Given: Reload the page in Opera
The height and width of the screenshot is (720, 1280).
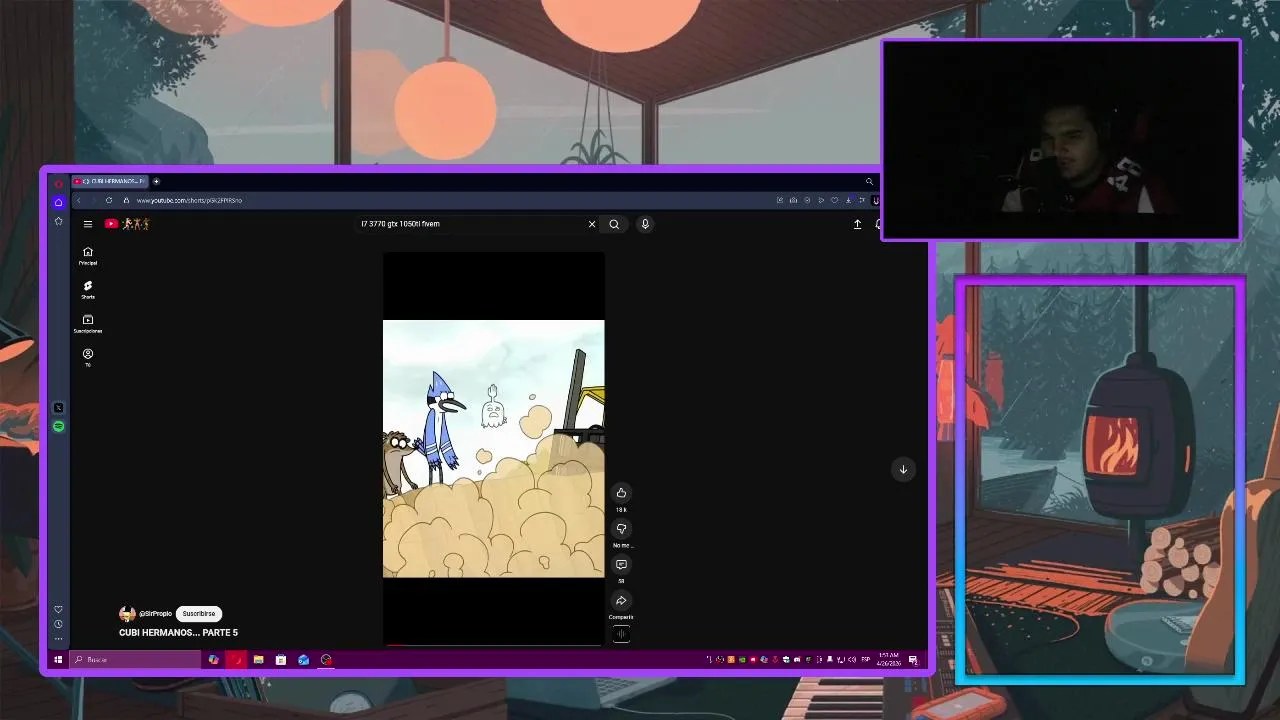Looking at the screenshot, I should coord(109,200).
